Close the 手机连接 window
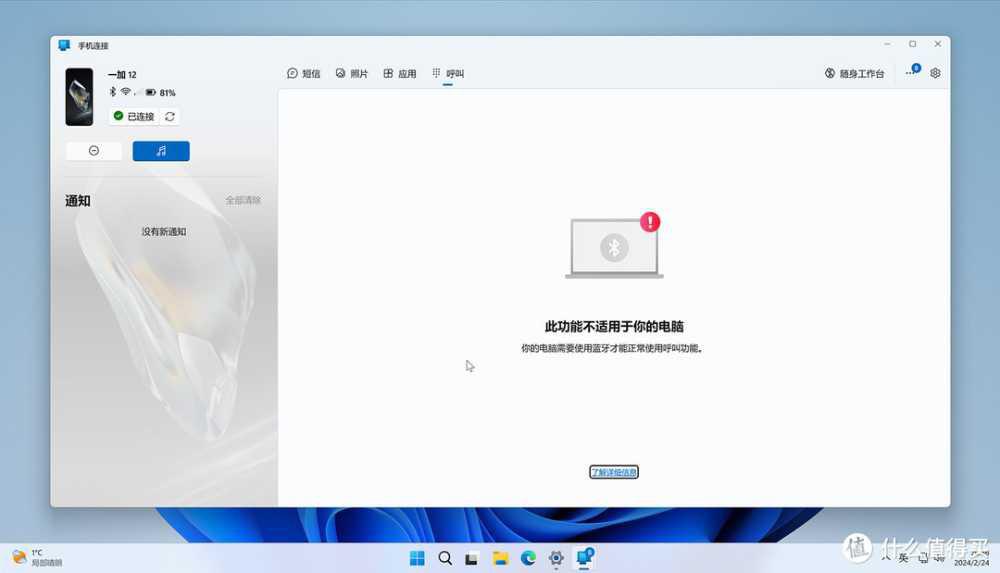Screen dimensions: 1000x573 [x=938, y=44]
